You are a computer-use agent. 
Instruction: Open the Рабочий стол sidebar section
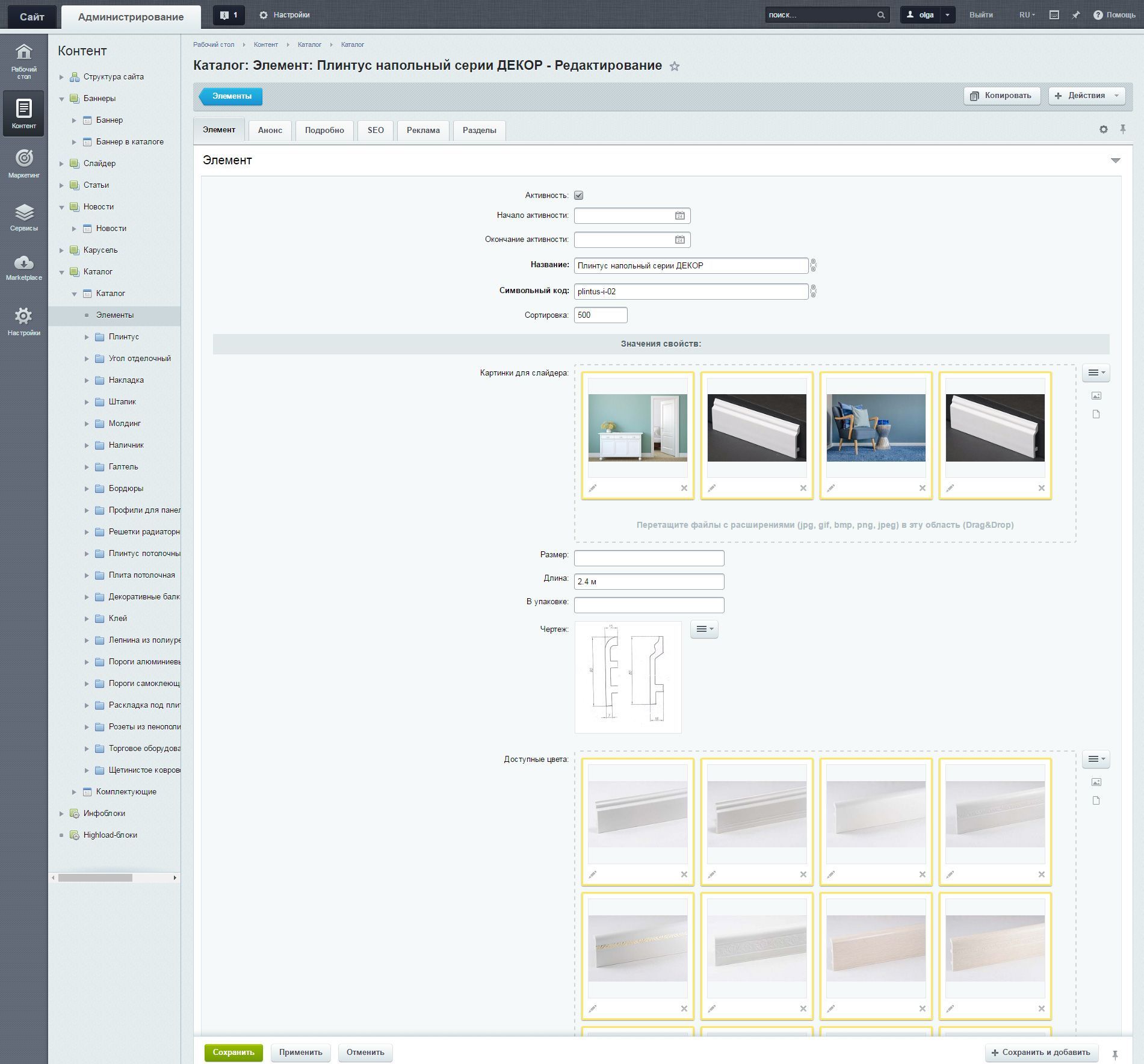click(x=23, y=61)
